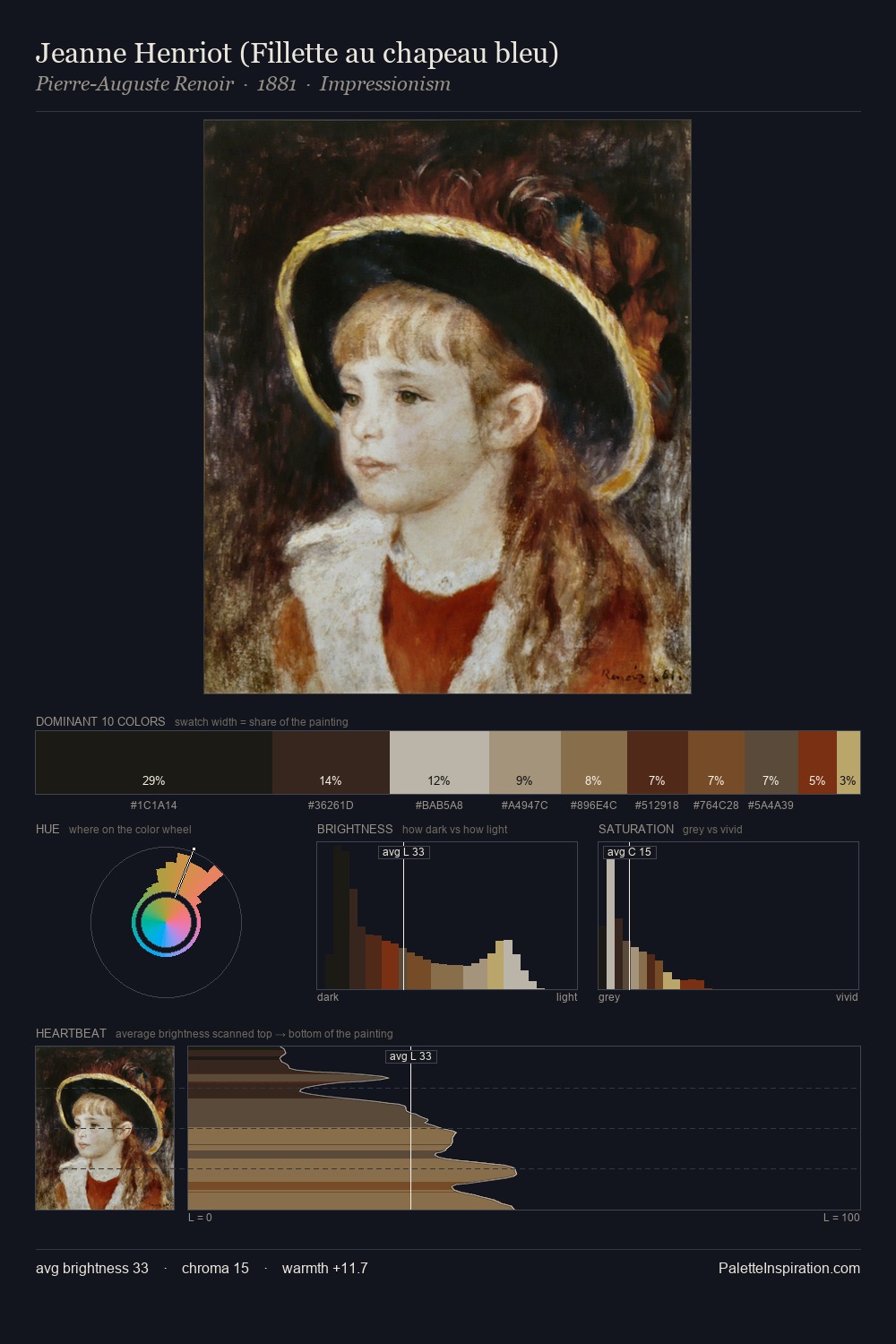Click the heartbeat brightness profile chart
Viewport: 896px width, 1344px height.
click(524, 1128)
